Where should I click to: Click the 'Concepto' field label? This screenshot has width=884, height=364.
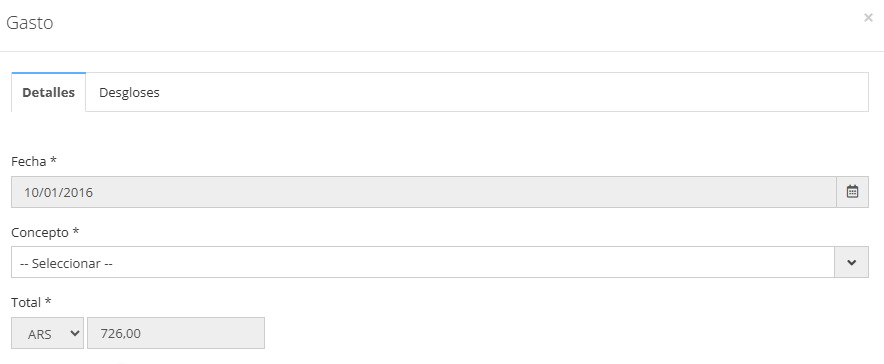40,232
